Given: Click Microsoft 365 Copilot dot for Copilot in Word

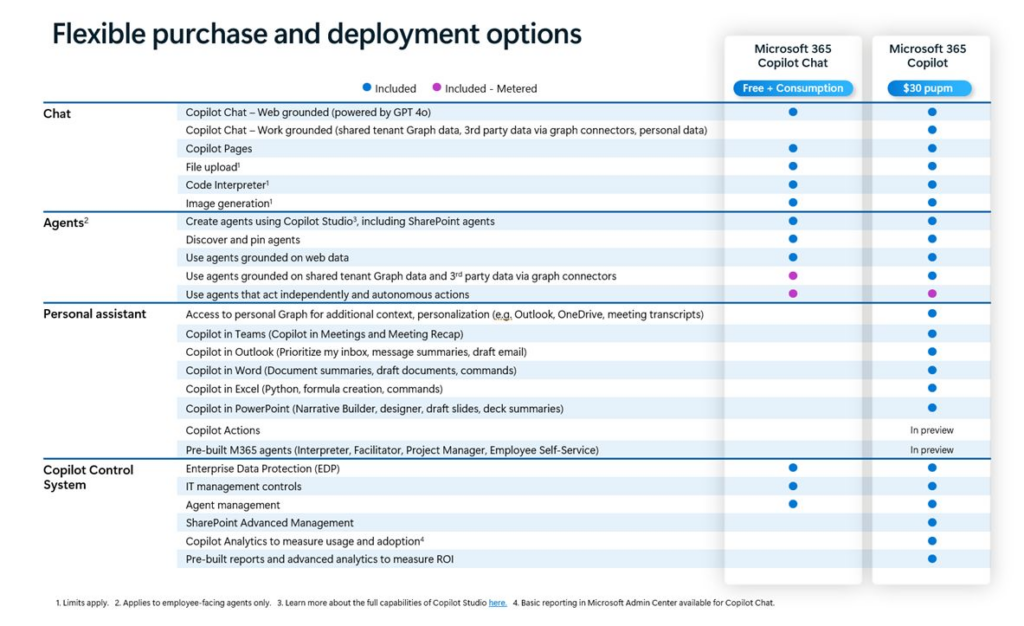Looking at the screenshot, I should (x=932, y=370).
